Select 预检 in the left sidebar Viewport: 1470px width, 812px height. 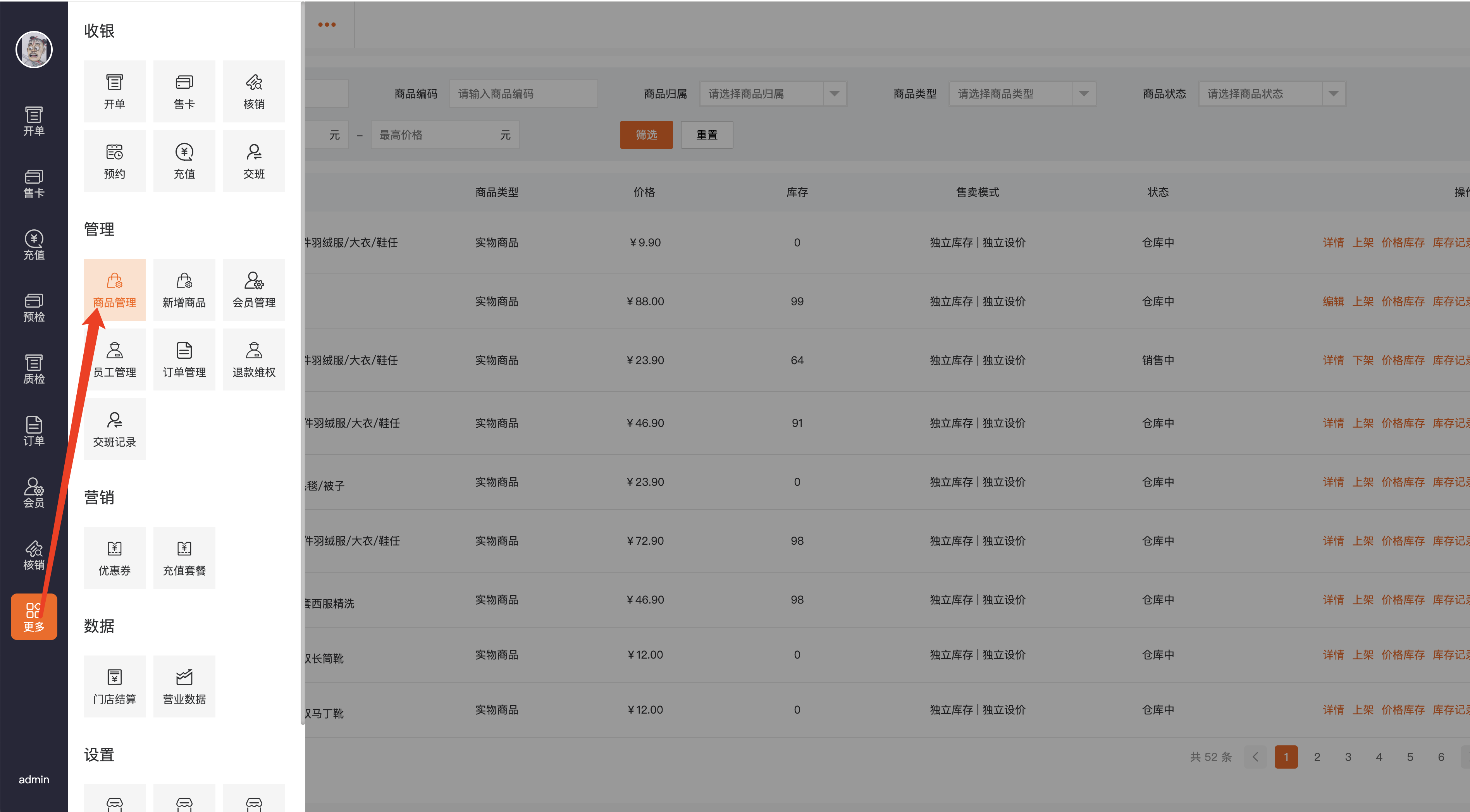34,307
